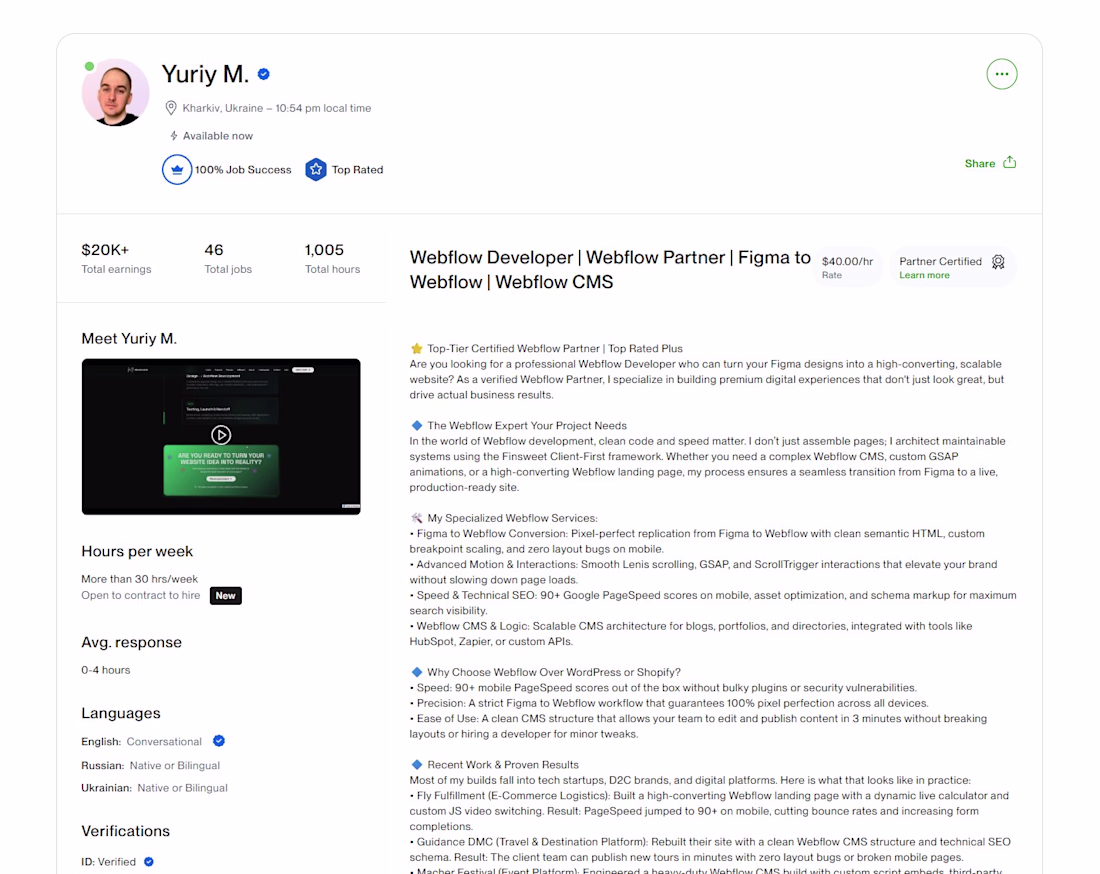Click 'Top-Tier Certified Webflow Partner | Top Rated Plus'
Viewport: 1100px width, 874px height.
pyautogui.click(x=555, y=349)
